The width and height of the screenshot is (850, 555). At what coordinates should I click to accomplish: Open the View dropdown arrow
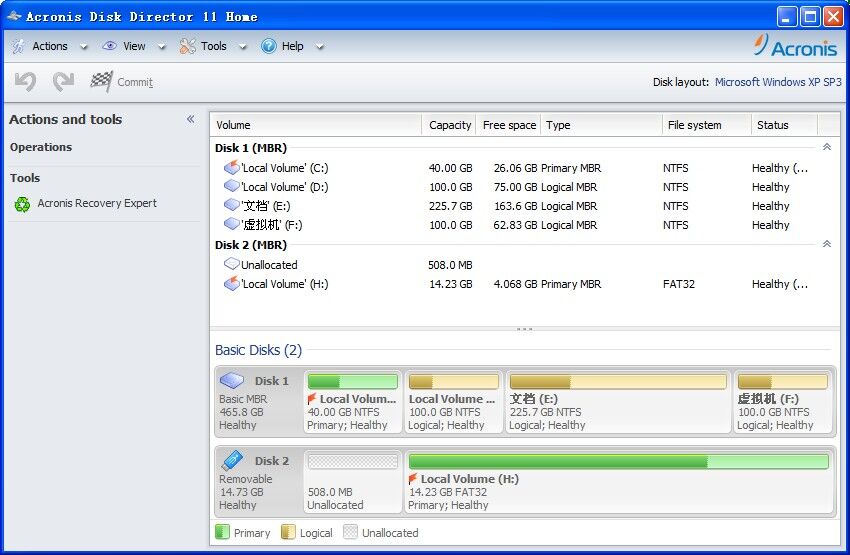click(x=162, y=47)
